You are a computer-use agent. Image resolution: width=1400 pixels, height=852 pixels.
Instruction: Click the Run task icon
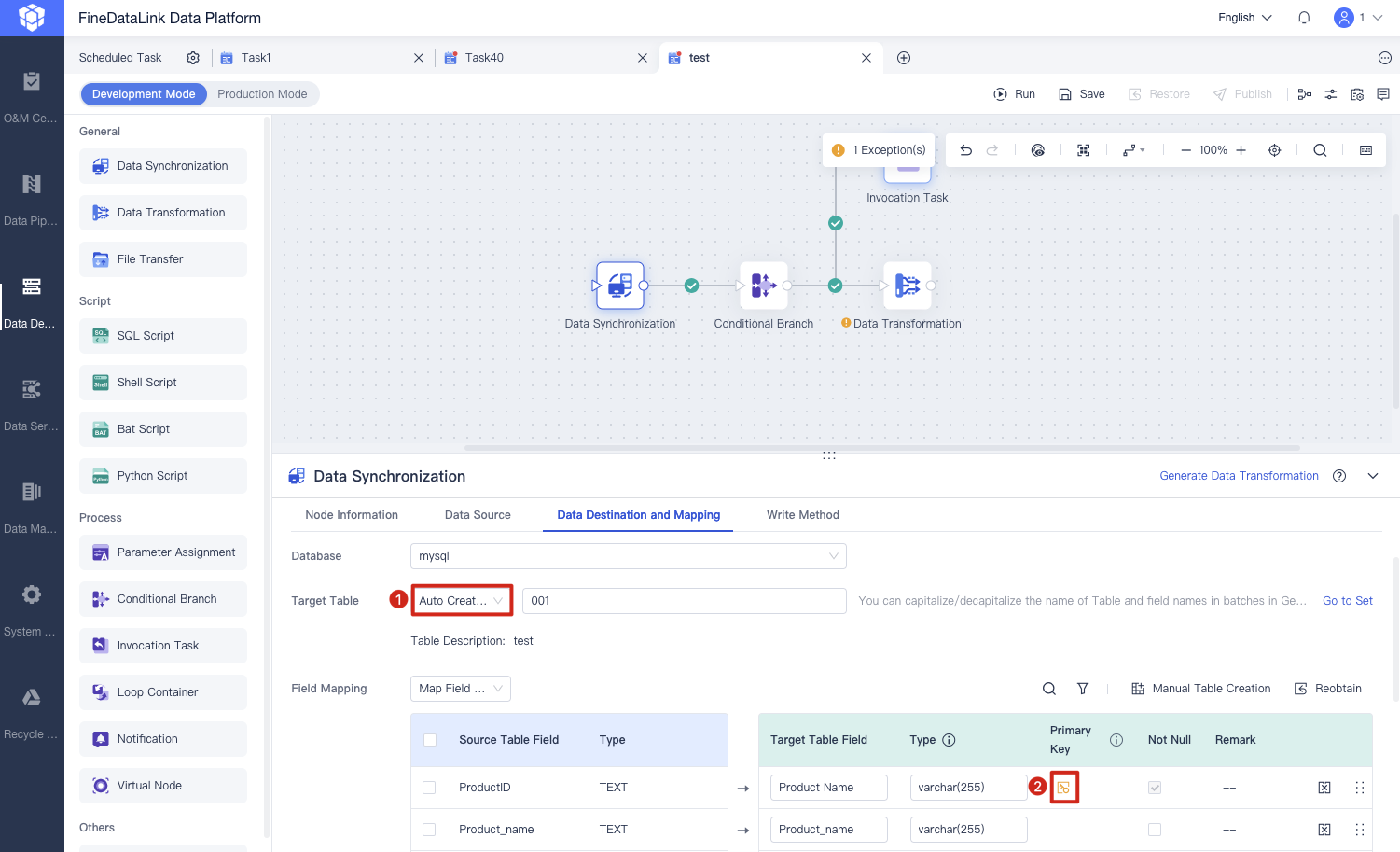click(x=1001, y=94)
